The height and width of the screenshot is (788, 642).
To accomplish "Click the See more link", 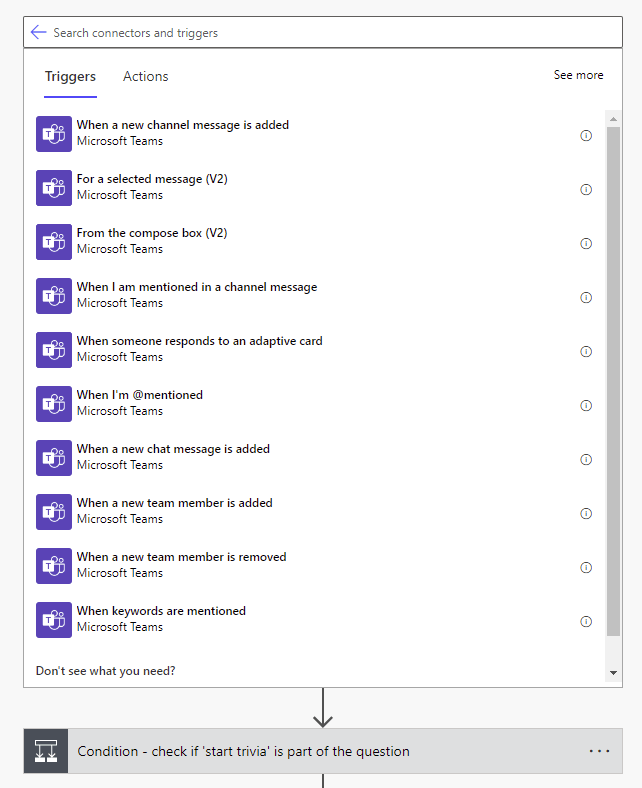I will click(x=578, y=75).
